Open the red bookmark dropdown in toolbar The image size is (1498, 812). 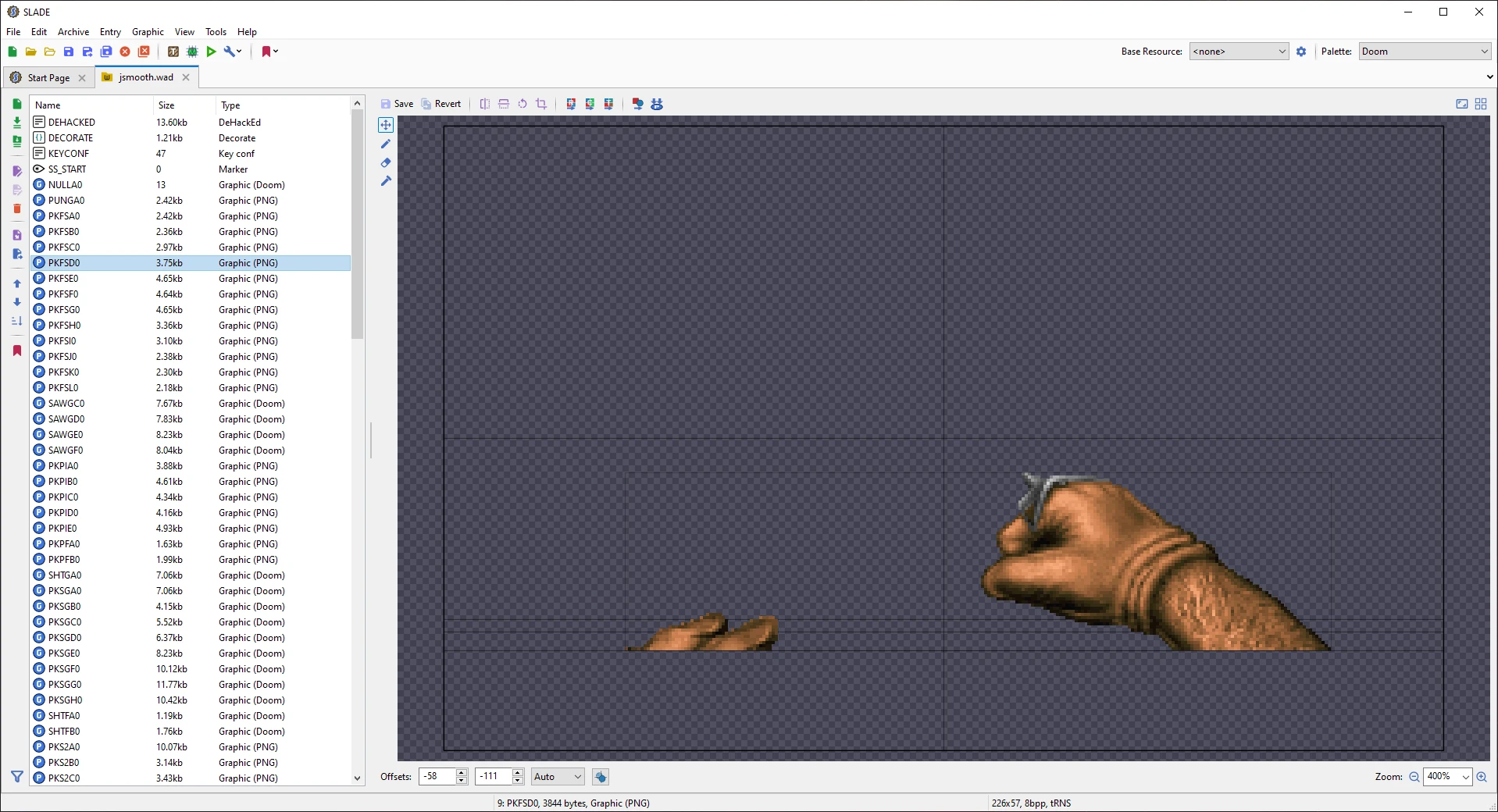pyautogui.click(x=269, y=52)
